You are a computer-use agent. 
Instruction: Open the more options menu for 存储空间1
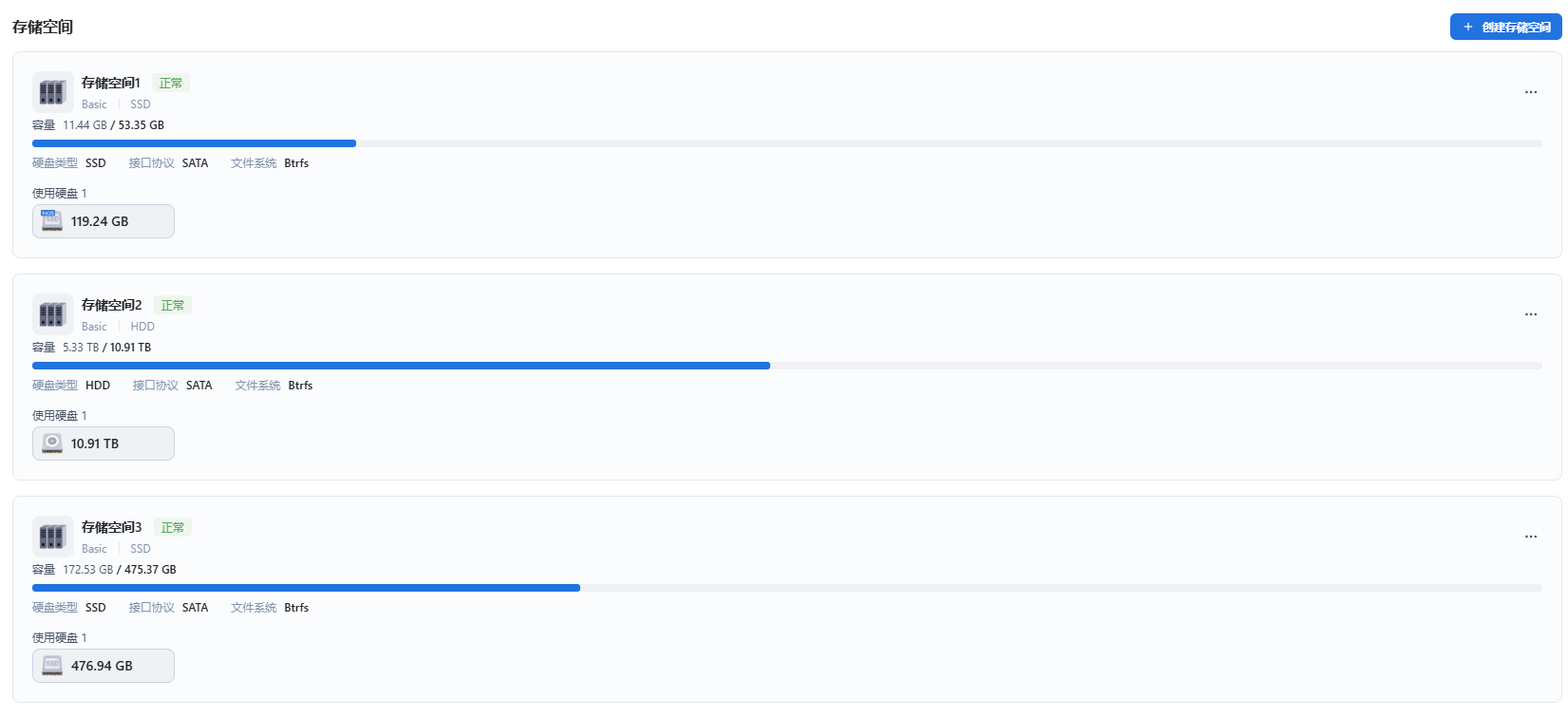click(1531, 92)
